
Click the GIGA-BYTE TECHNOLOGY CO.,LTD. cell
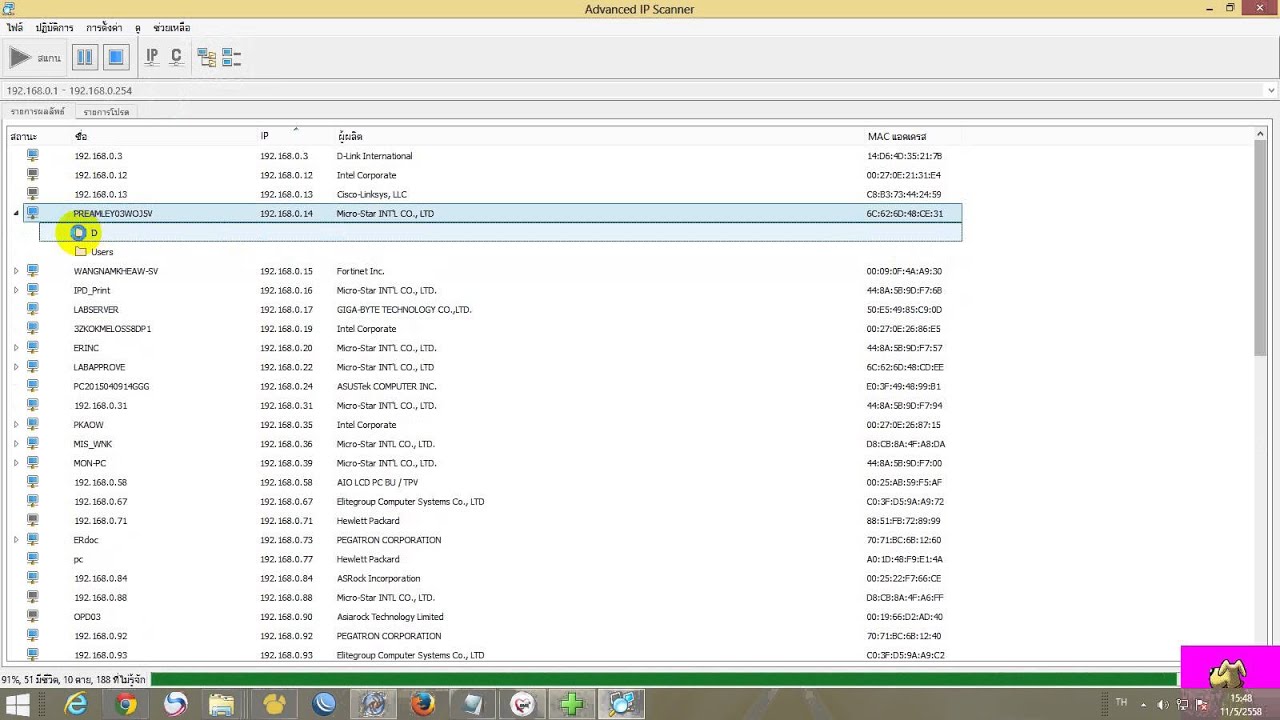pyautogui.click(x=404, y=310)
